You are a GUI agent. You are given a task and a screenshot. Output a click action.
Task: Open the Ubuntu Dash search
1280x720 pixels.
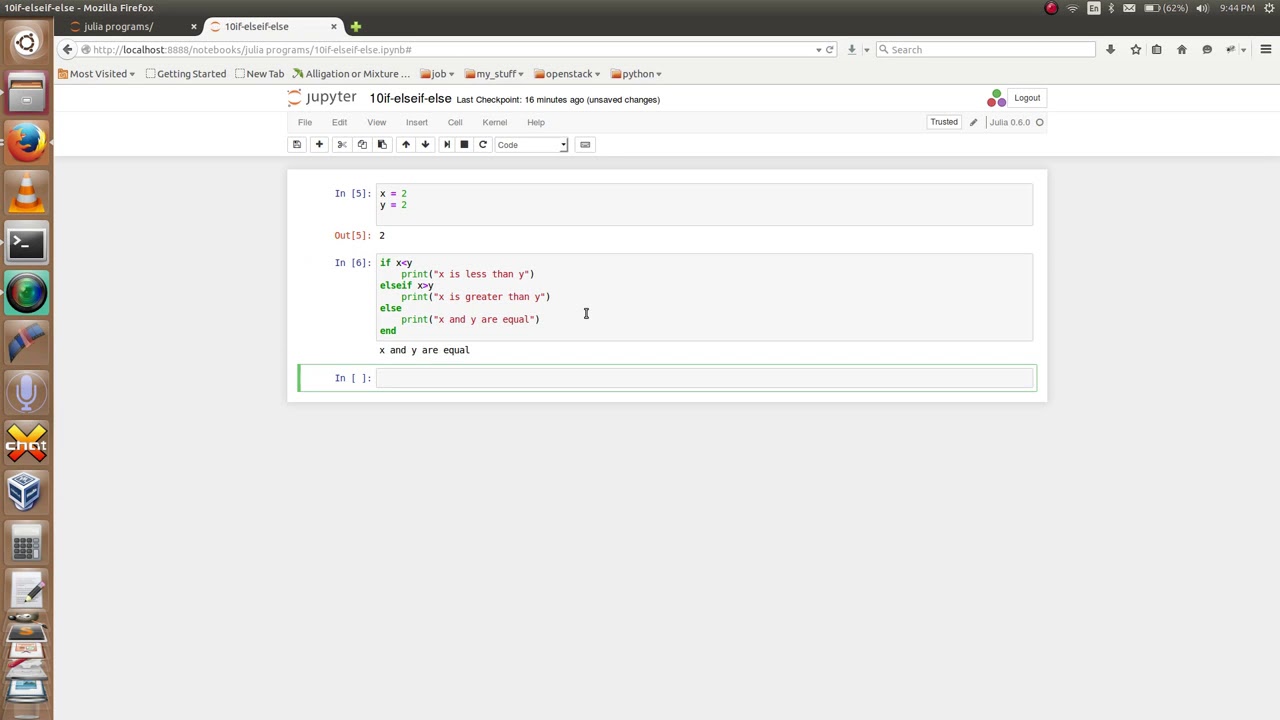pos(27,43)
